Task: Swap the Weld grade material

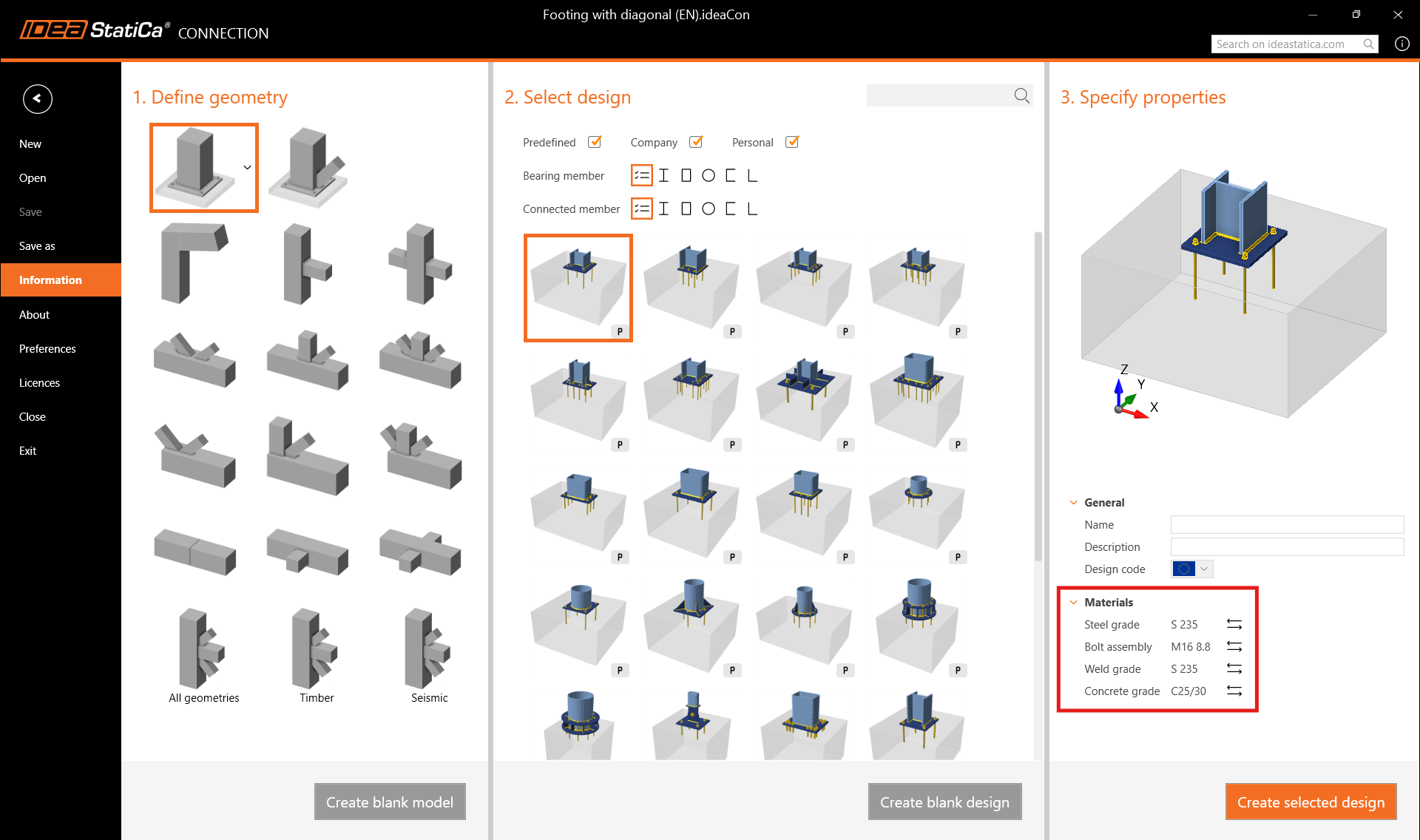Action: tap(1234, 668)
